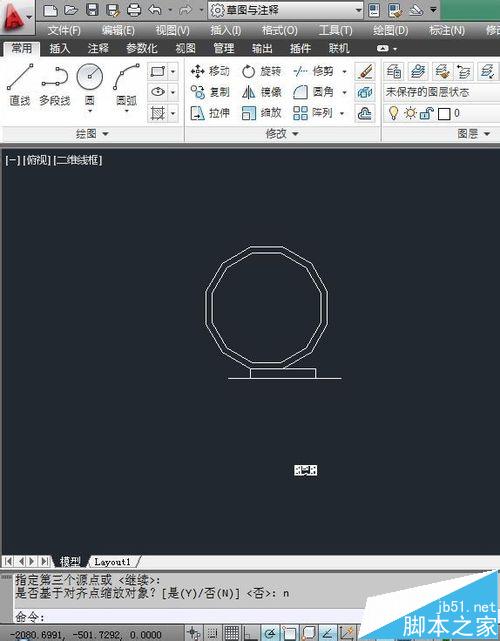Viewport: 500px width, 641px height.
Task: Toggle layer lock padlock icon
Action: 426,113
